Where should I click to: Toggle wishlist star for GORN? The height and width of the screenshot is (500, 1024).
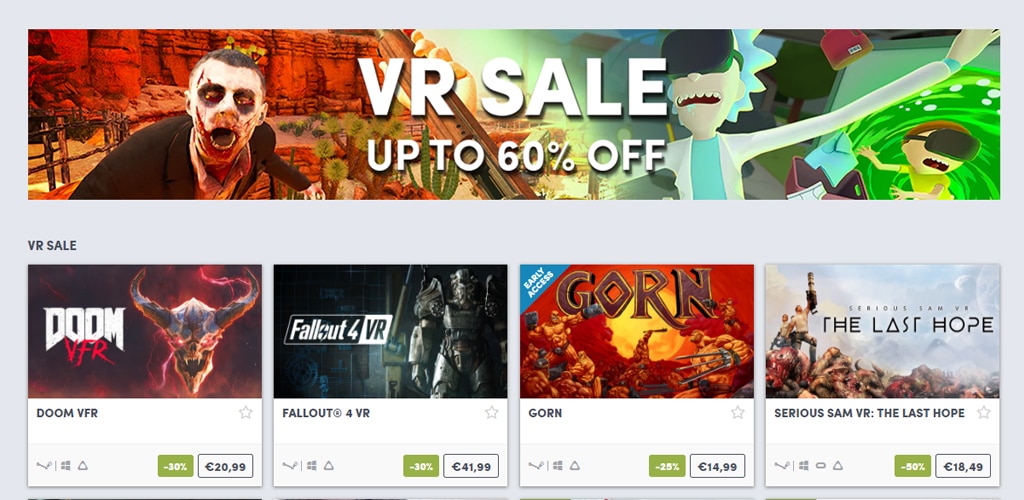click(x=737, y=412)
